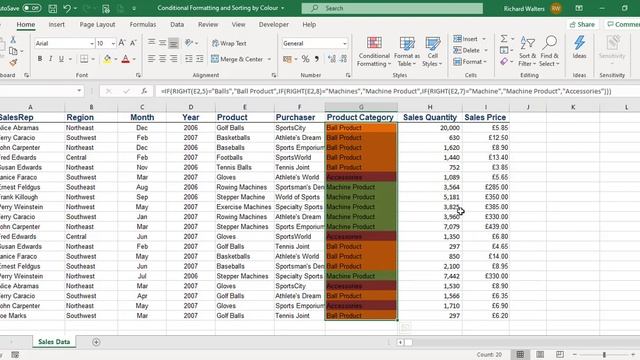
Task: Click the Increase Decimal icon
Action: click(x=331, y=59)
